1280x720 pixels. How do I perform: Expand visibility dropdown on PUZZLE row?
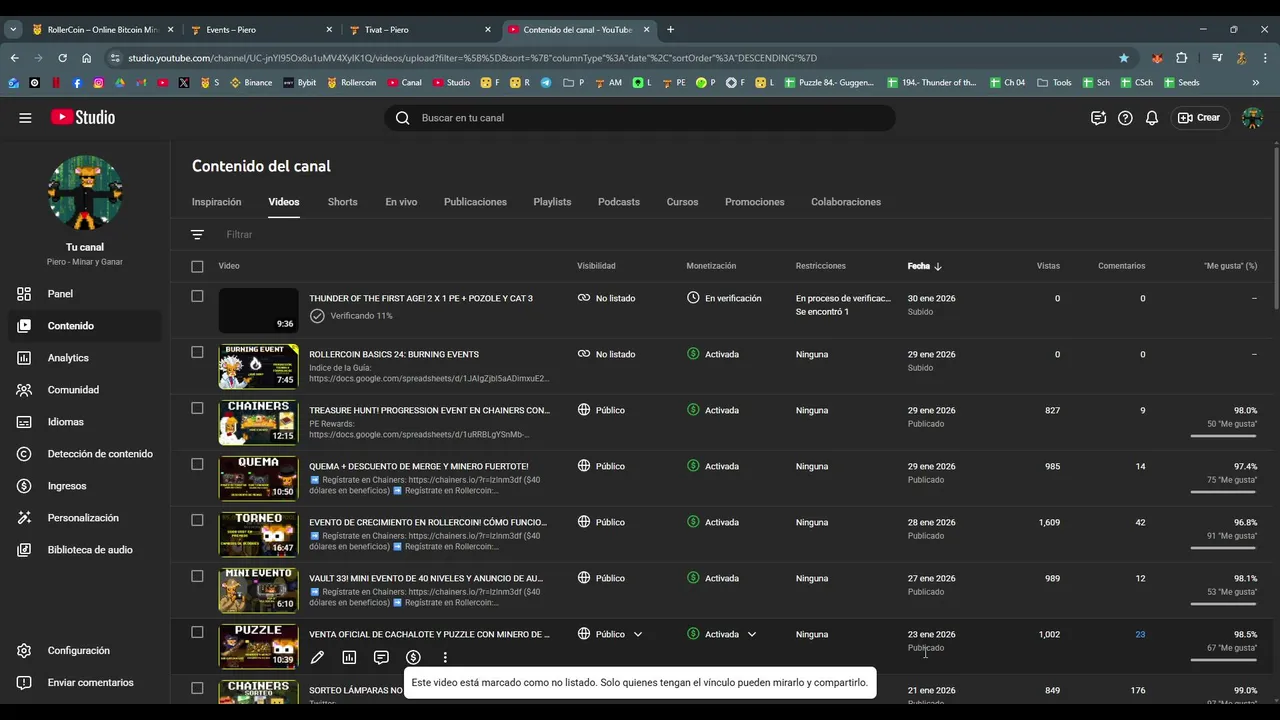click(x=638, y=634)
